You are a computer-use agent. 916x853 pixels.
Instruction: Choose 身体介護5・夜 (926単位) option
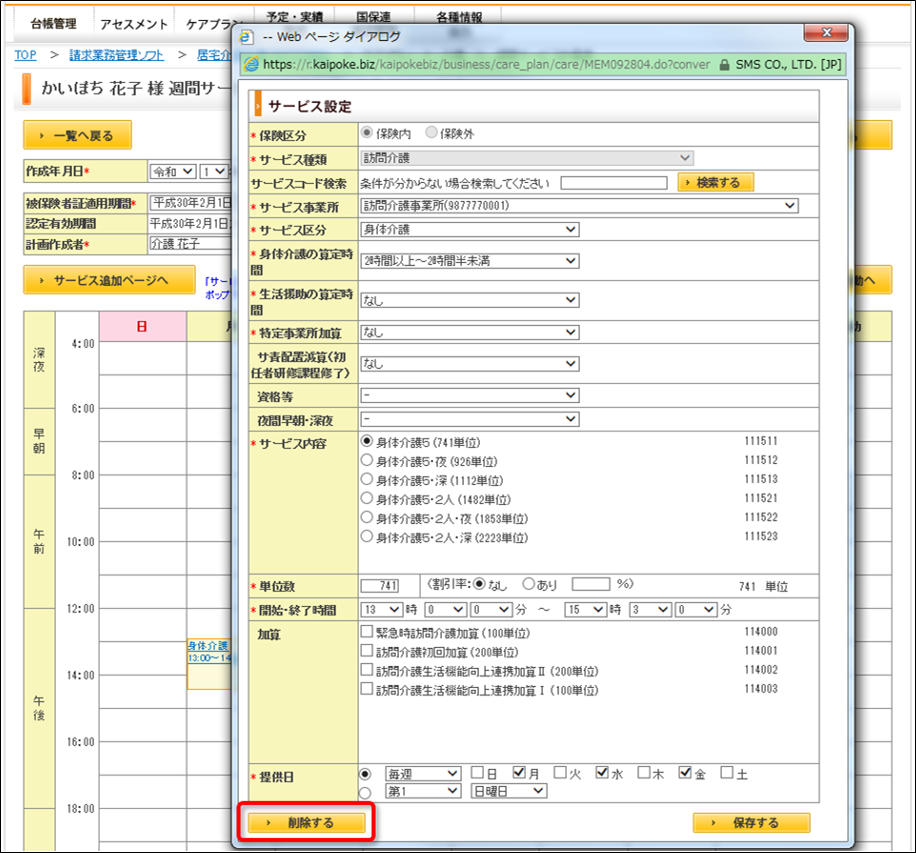(x=367, y=460)
